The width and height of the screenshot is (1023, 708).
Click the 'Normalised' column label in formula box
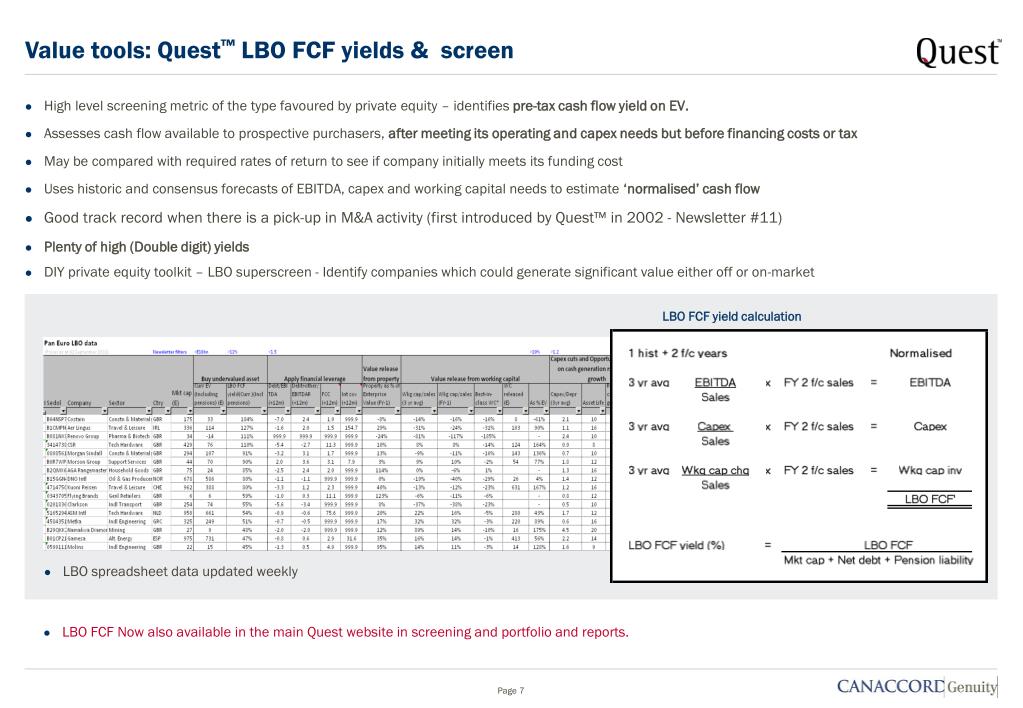[921, 353]
